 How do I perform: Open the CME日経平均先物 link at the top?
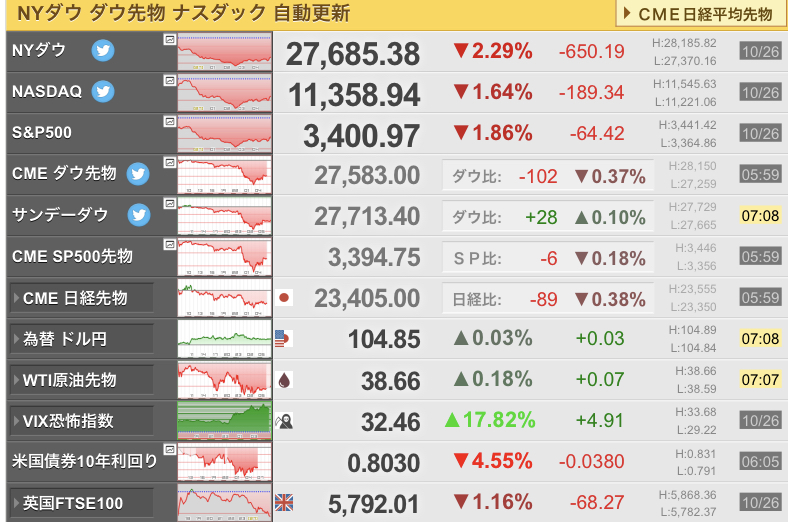pos(700,14)
